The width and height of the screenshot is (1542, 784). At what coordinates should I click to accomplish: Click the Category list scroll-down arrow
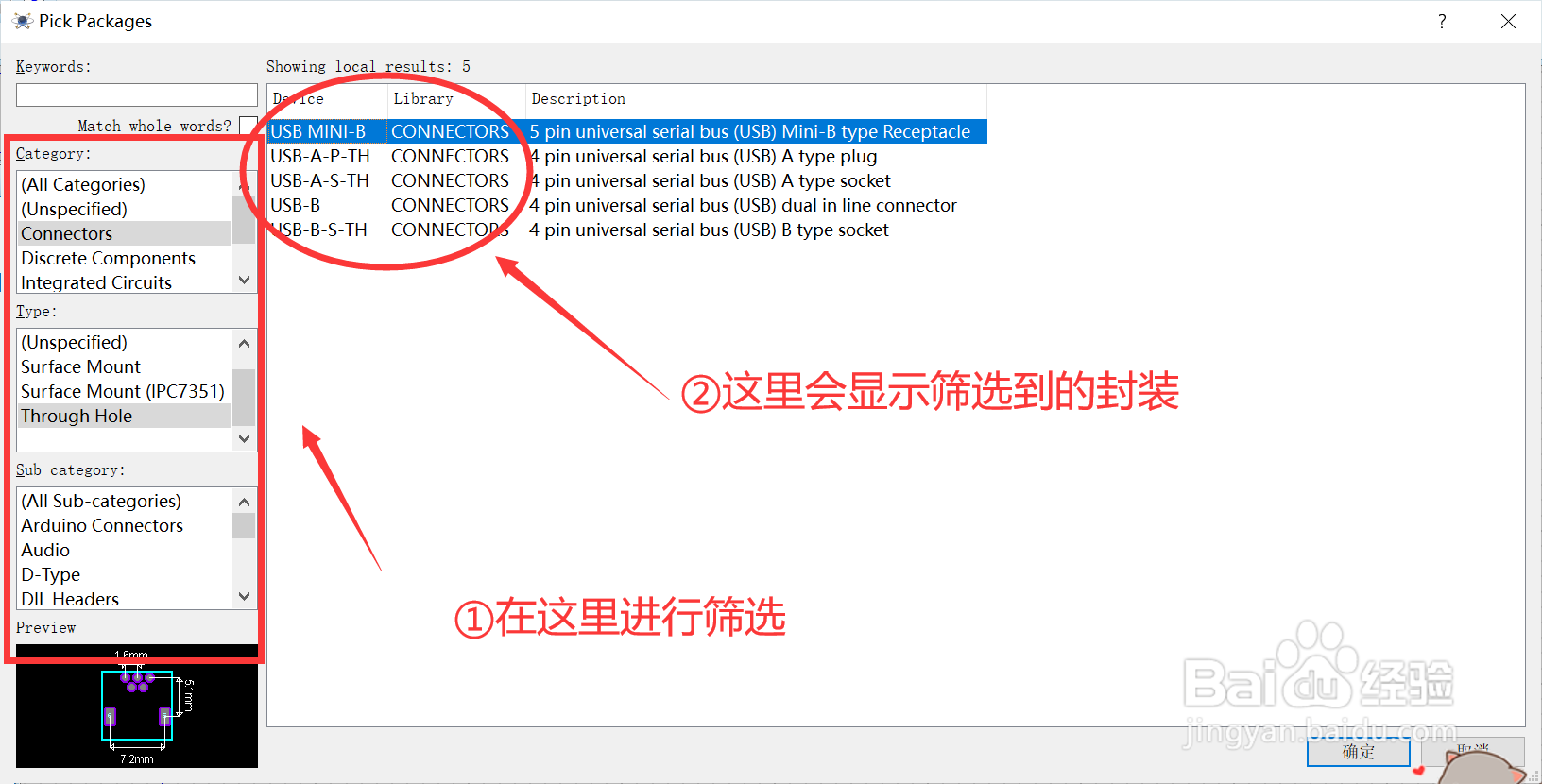click(x=245, y=280)
